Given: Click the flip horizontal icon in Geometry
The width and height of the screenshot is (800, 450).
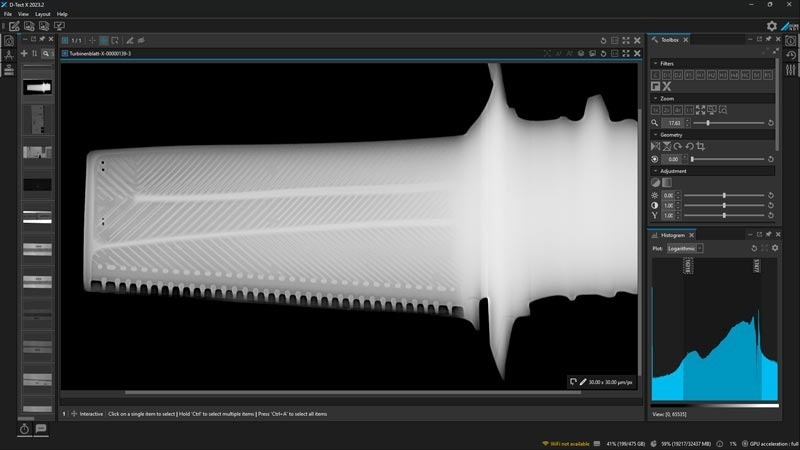Looking at the screenshot, I should [656, 146].
